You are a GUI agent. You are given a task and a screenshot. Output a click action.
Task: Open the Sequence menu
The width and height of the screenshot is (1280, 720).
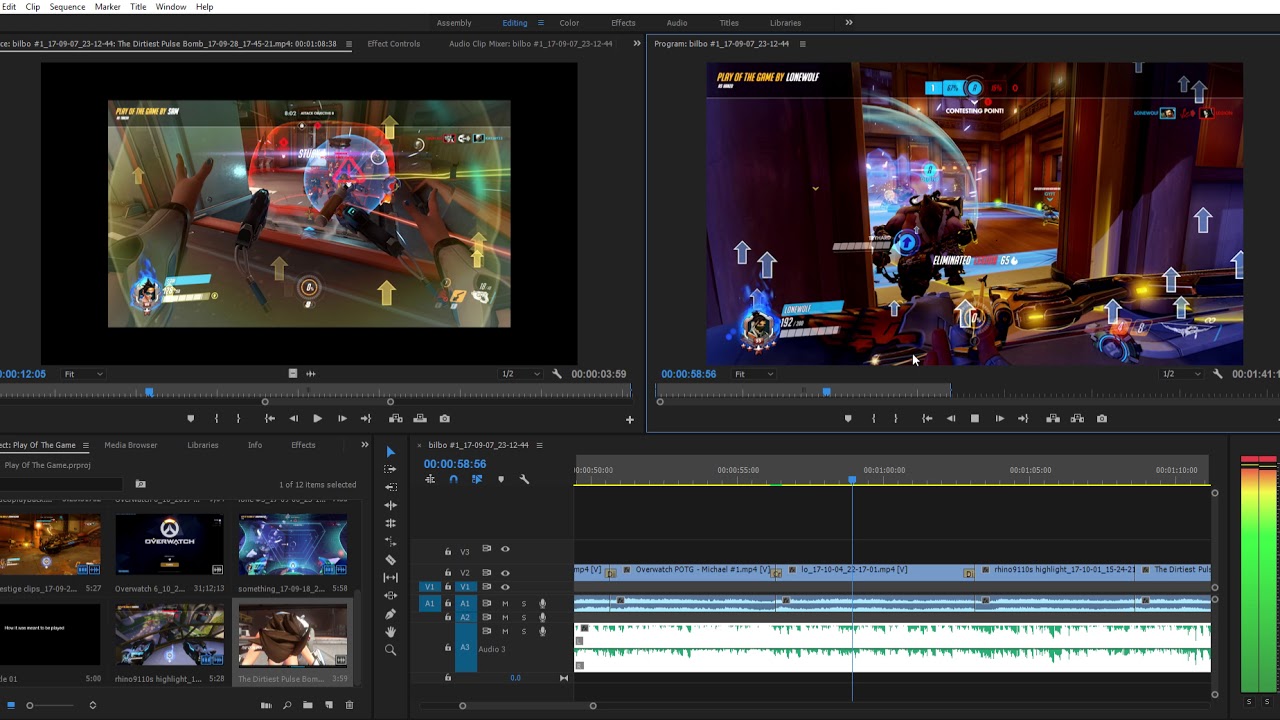pyautogui.click(x=67, y=7)
